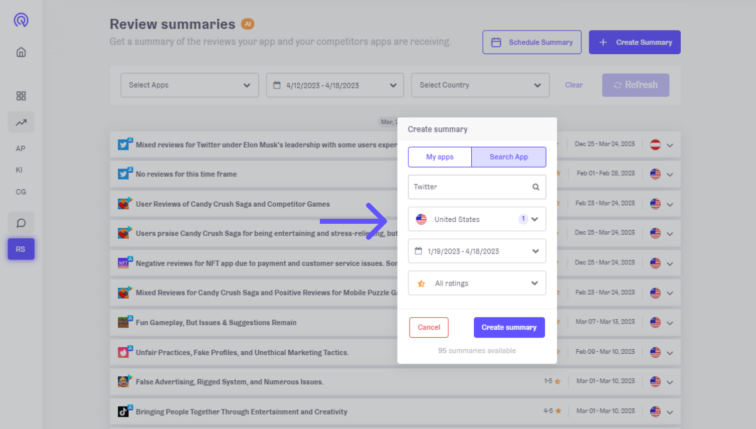Select the RS sidebar item
This screenshot has width=756, height=429.
pos(21,249)
